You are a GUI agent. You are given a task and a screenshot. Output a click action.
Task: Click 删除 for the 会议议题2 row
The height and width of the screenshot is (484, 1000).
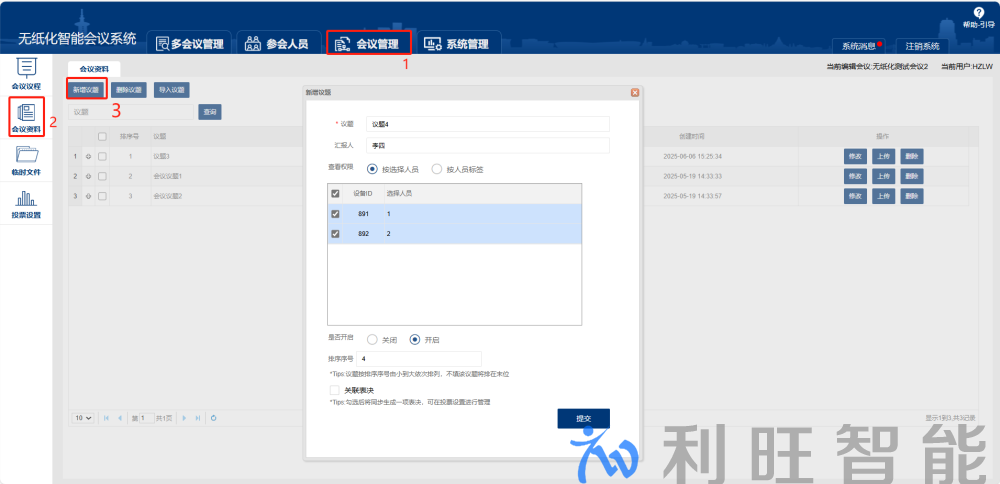912,196
